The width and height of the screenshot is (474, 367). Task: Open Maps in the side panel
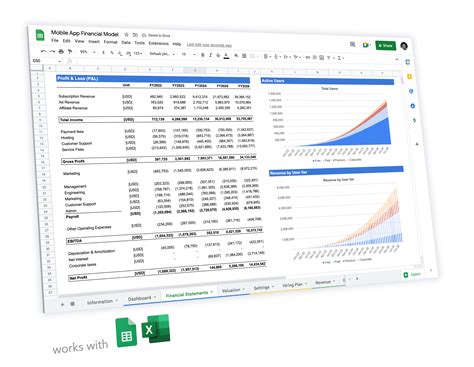[x=414, y=120]
